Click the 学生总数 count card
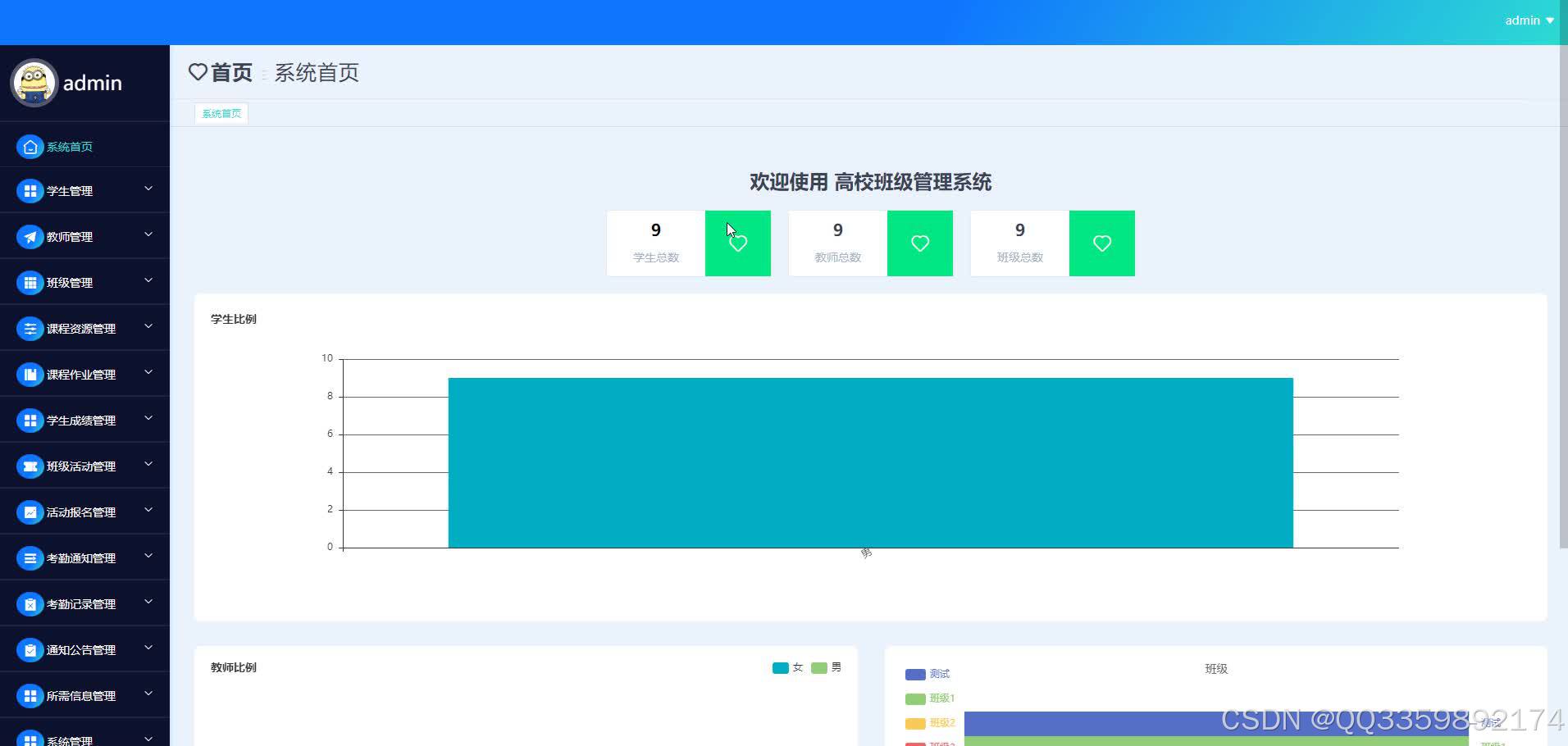The image size is (1568, 746). click(x=656, y=243)
